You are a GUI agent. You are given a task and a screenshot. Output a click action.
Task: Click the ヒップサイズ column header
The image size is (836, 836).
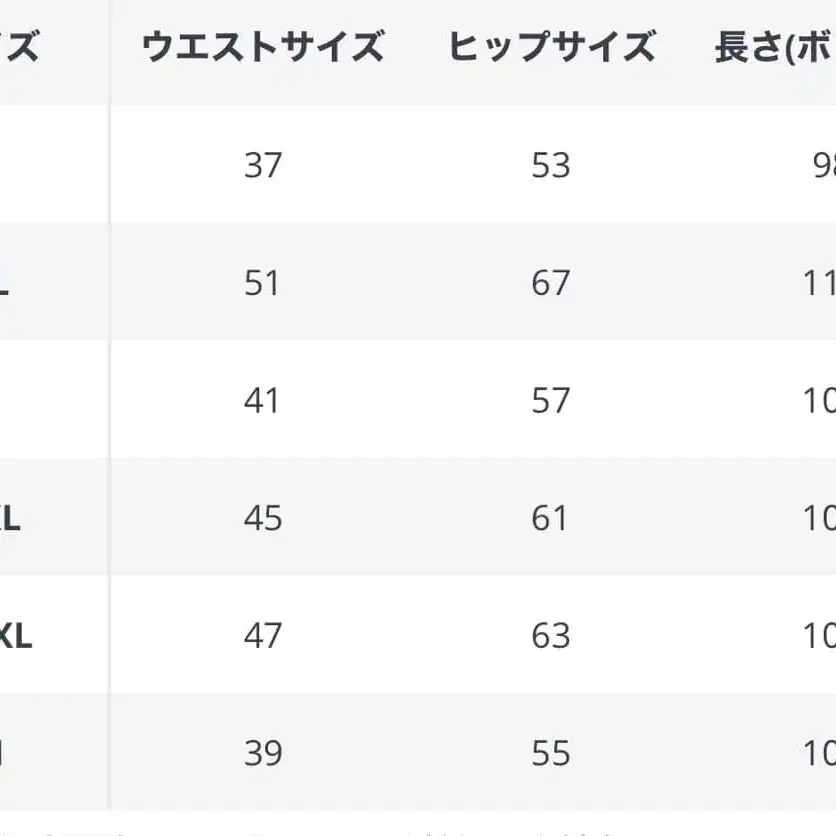[551, 47]
